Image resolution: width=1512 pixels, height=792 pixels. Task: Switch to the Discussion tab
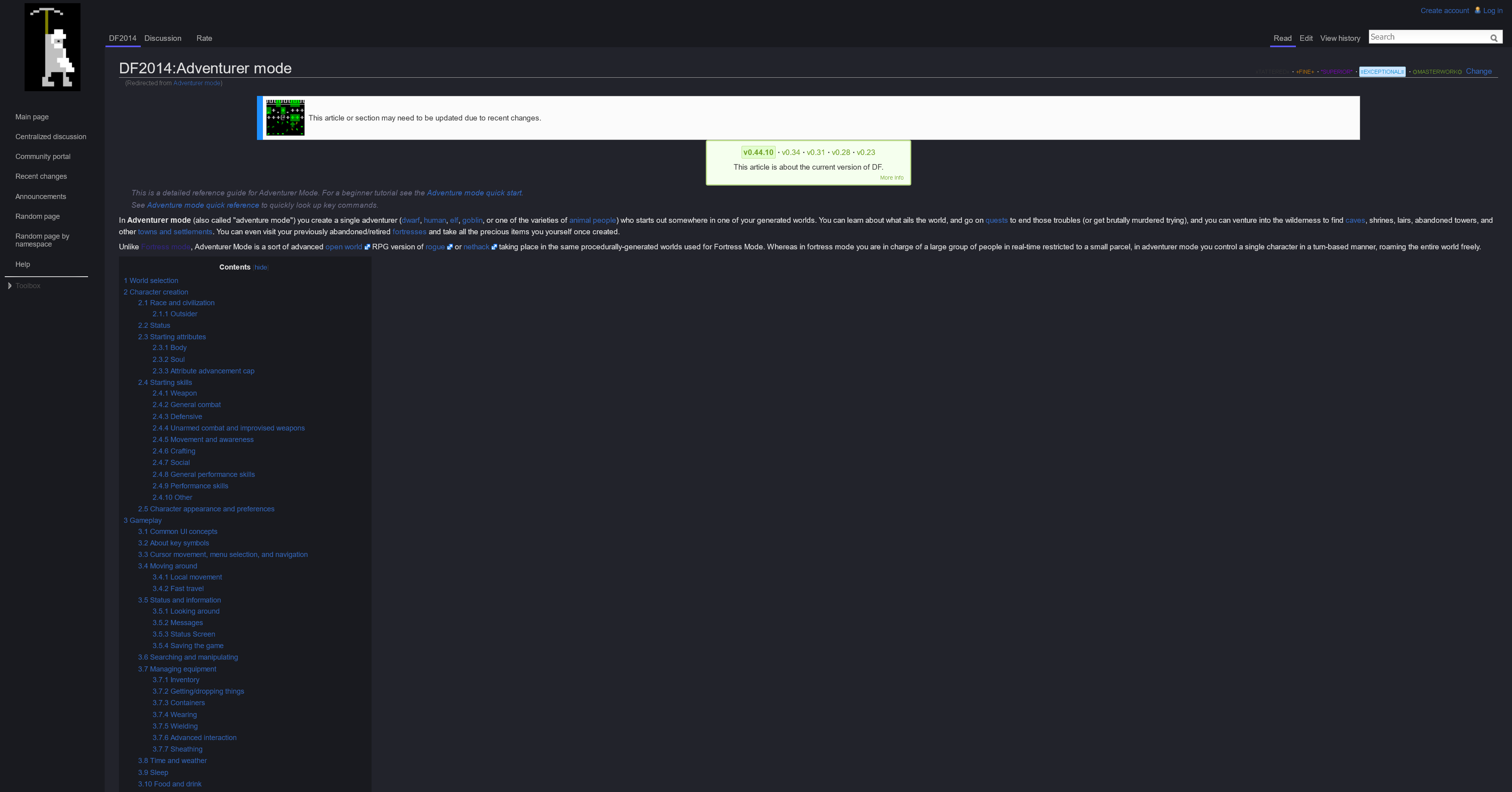tap(163, 38)
